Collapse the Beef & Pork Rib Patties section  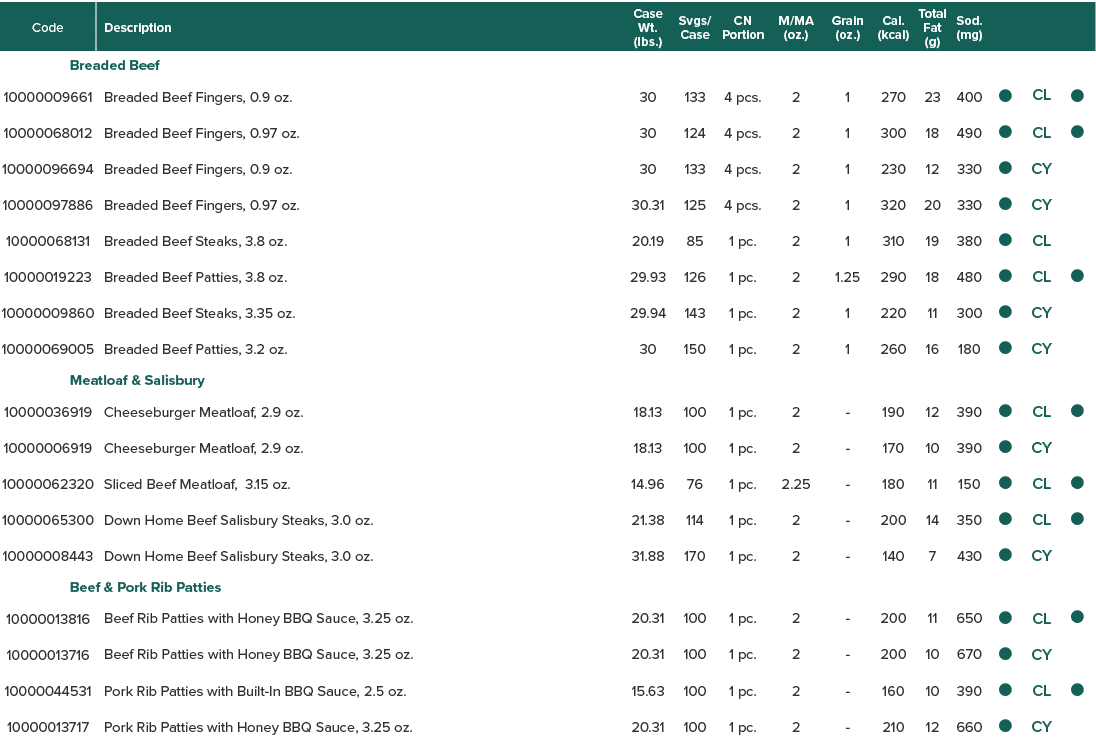tap(145, 587)
